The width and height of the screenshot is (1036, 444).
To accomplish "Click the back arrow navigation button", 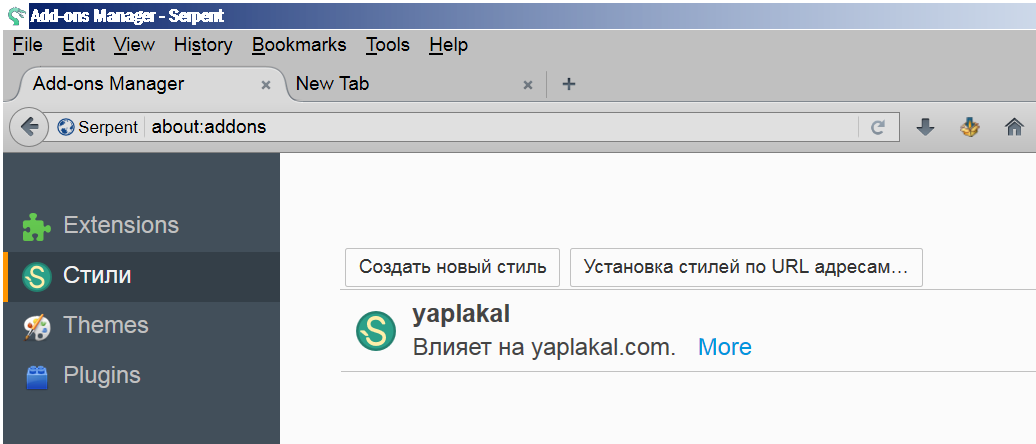I will click(28, 127).
